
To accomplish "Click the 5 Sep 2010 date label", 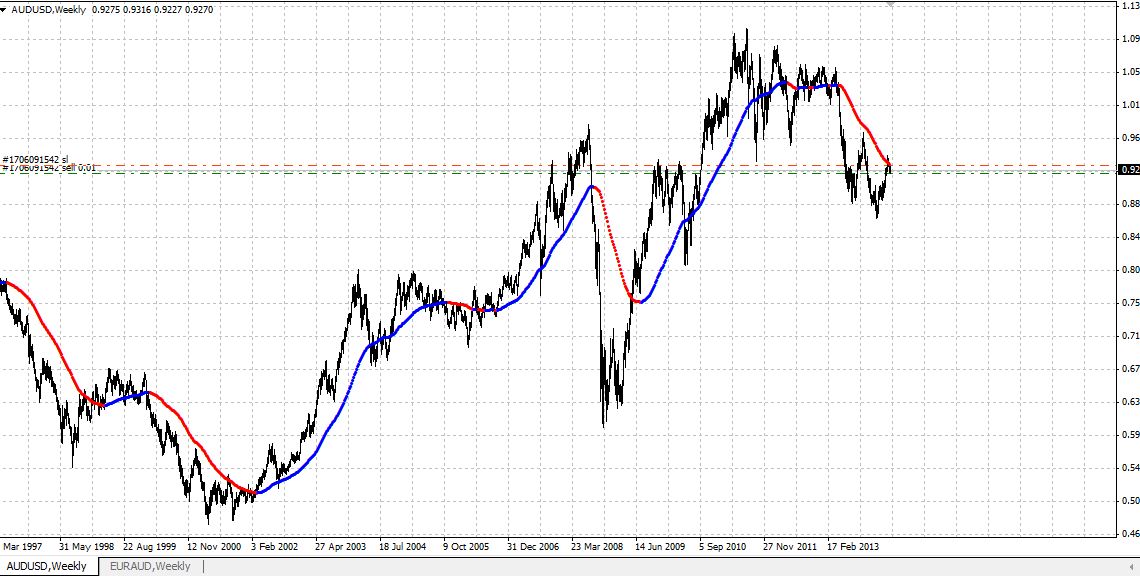I will (x=723, y=545).
